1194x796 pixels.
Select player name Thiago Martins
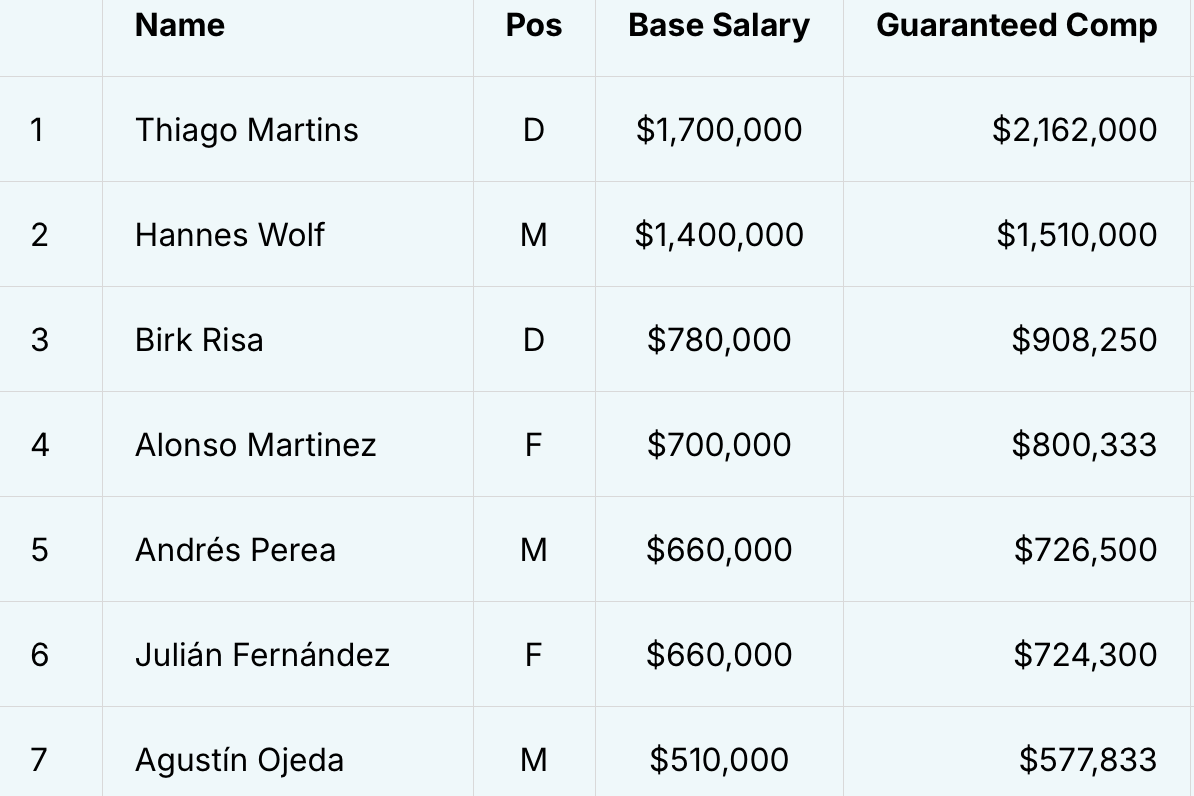pyautogui.click(x=247, y=130)
